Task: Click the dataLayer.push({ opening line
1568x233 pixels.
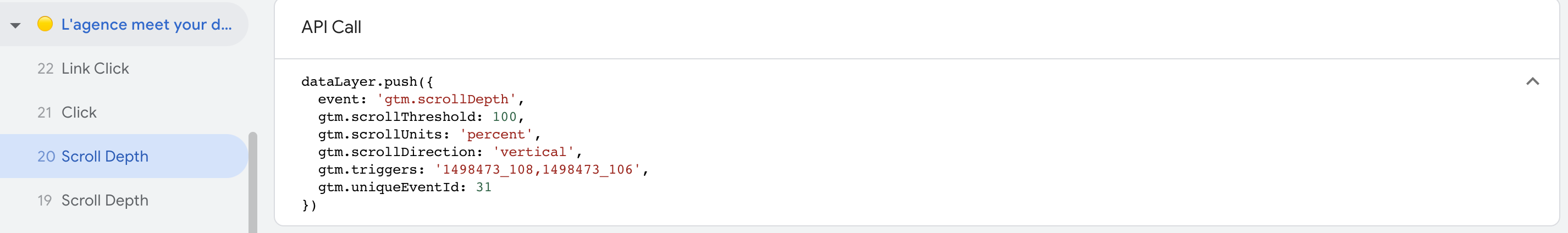Action: (367, 81)
